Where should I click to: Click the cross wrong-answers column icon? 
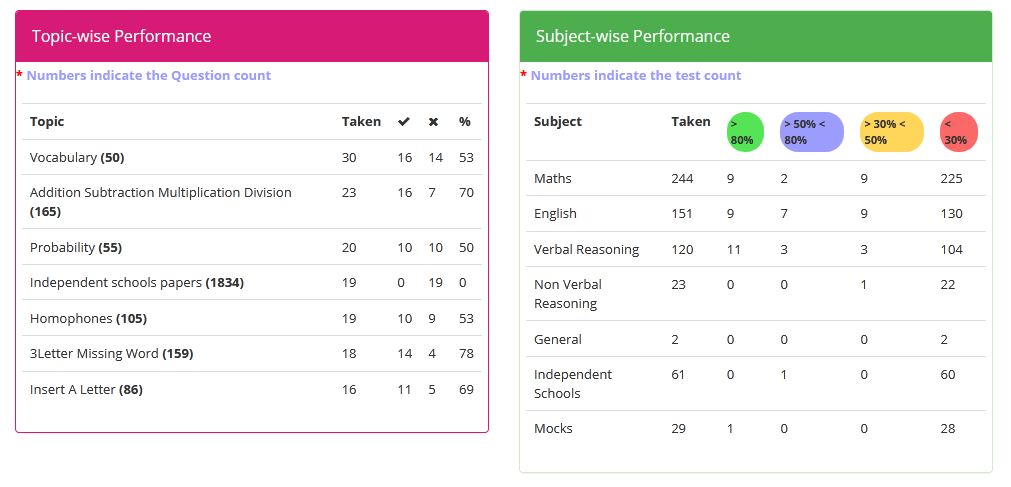pyautogui.click(x=433, y=121)
